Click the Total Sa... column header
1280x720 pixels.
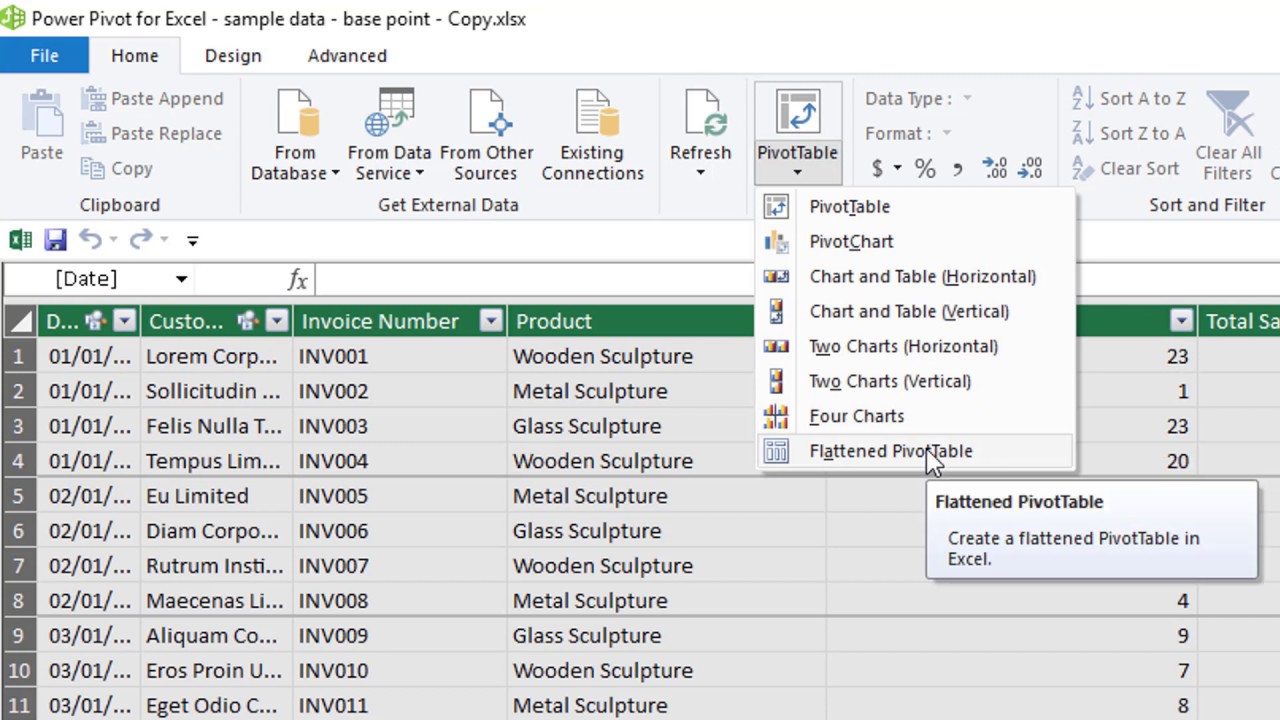(x=1239, y=321)
